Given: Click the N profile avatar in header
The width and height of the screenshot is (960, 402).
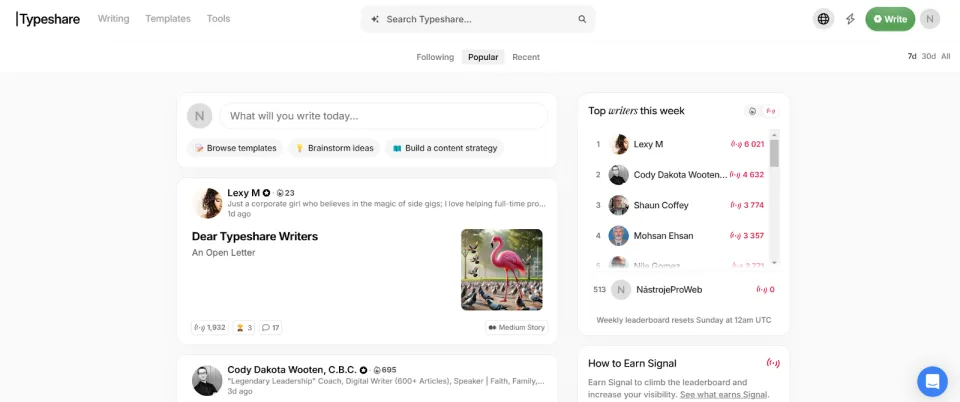Looking at the screenshot, I should click(929, 19).
